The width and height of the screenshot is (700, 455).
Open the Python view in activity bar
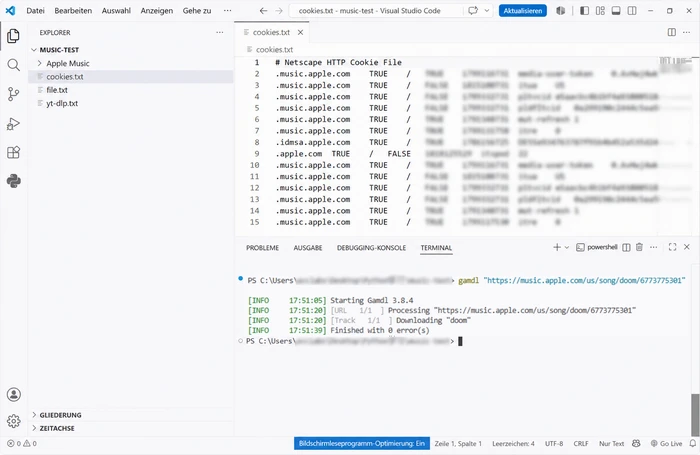click(x=13, y=181)
